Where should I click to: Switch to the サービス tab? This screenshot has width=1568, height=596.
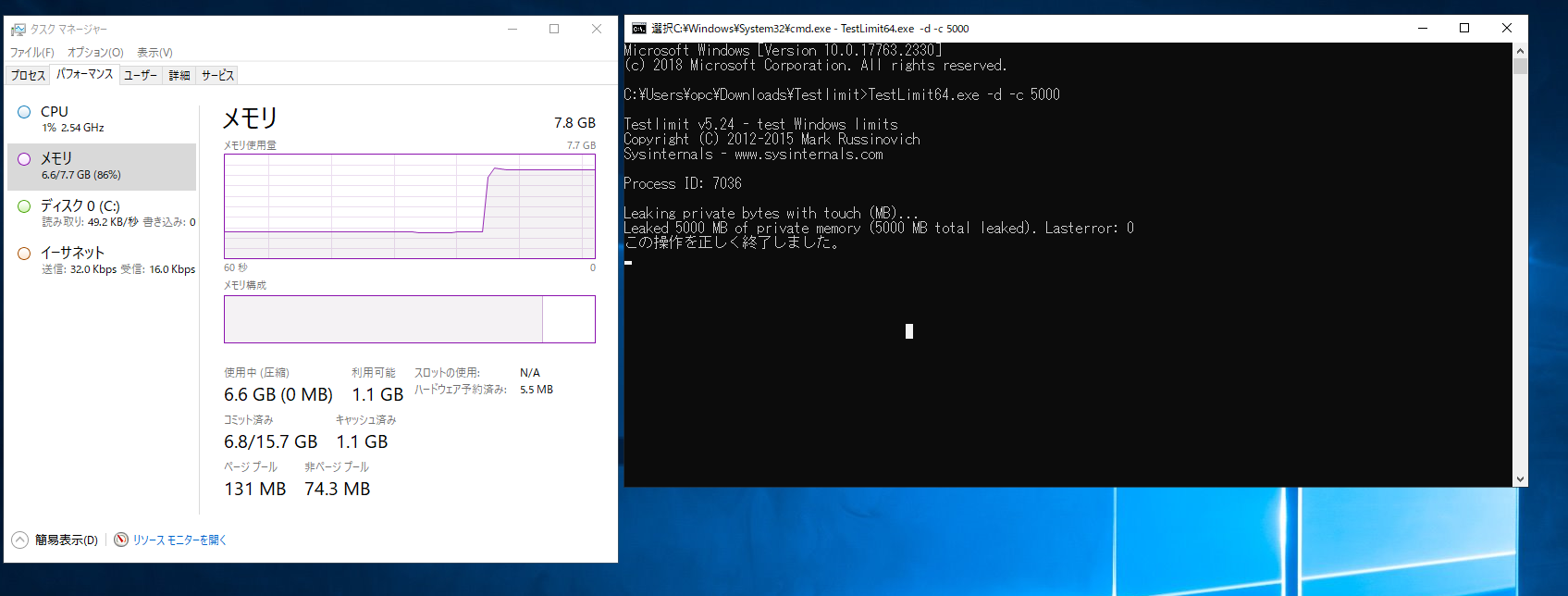218,76
